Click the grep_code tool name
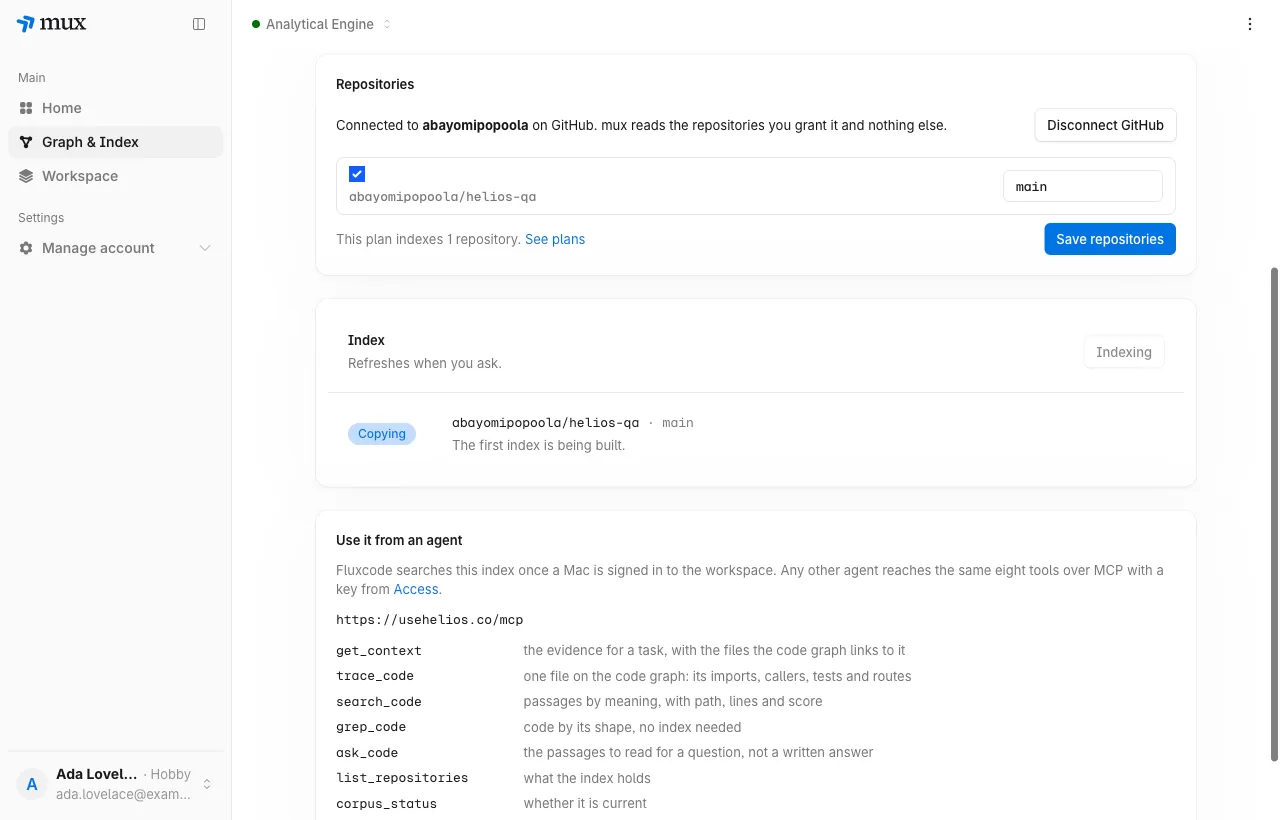 [371, 727]
